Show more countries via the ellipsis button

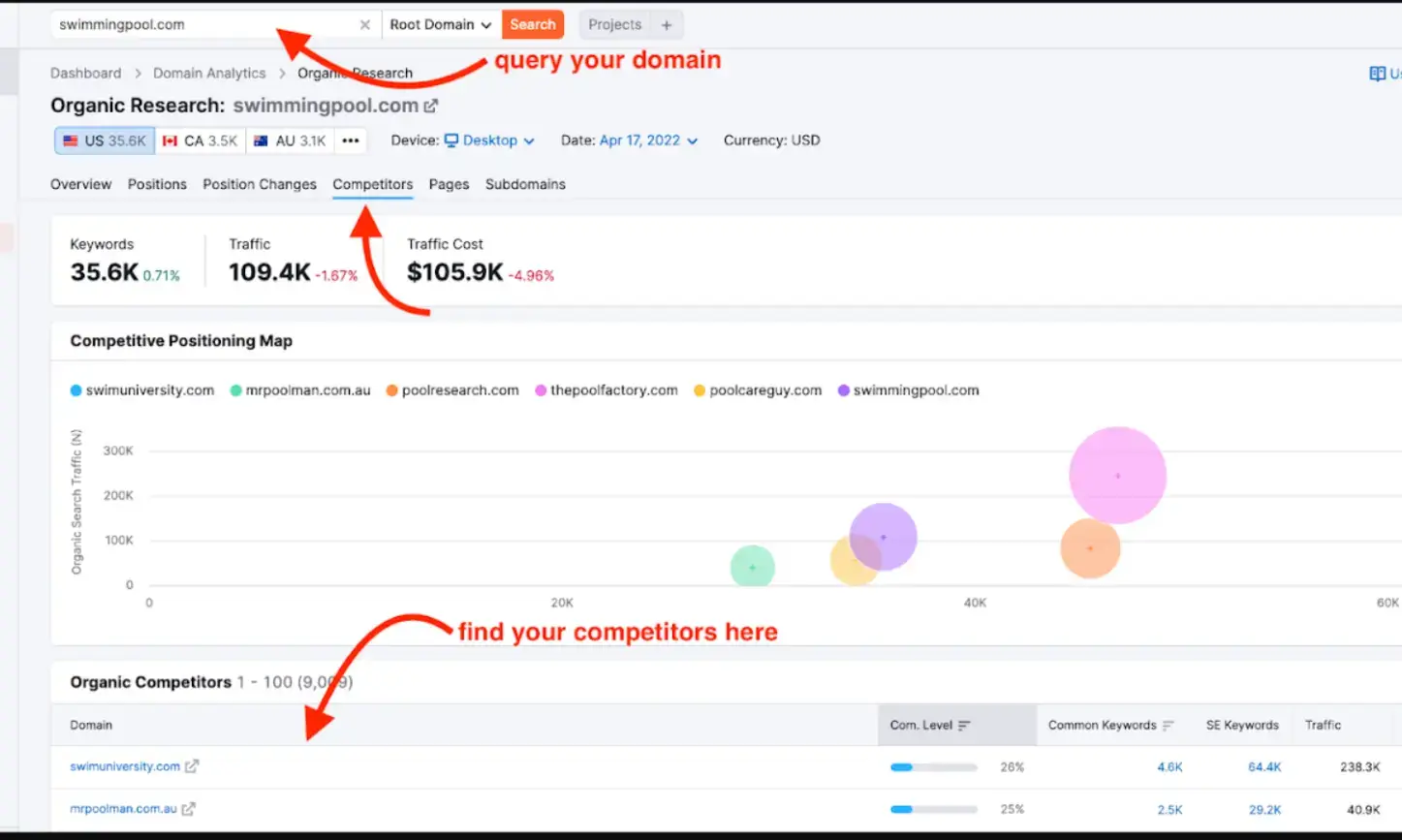tap(351, 140)
